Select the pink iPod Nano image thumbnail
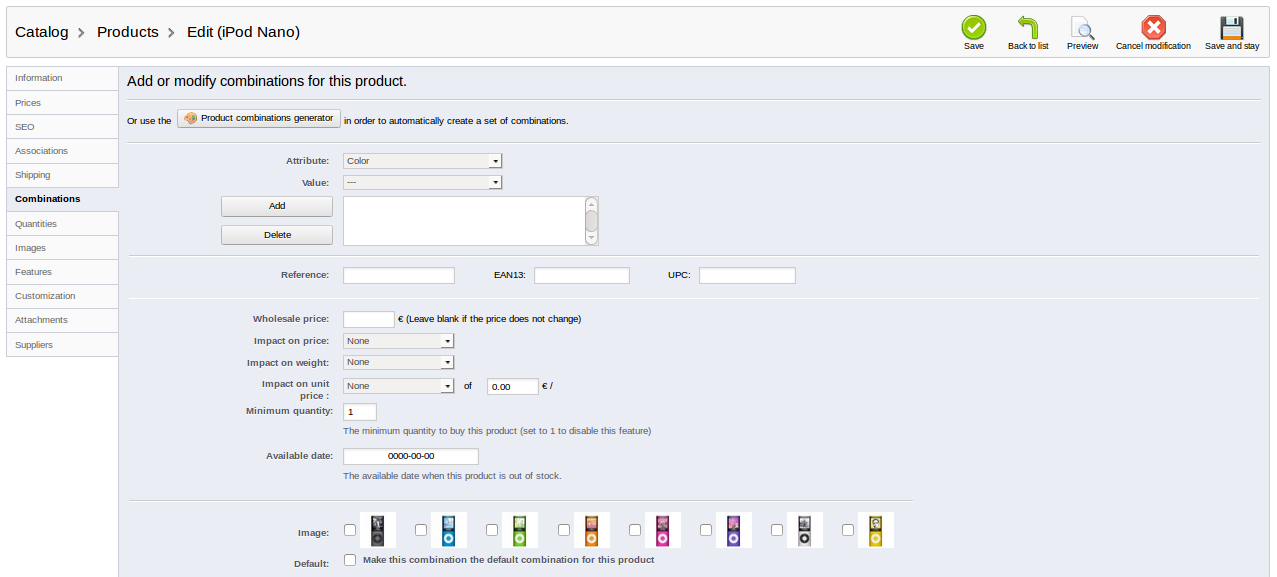The width and height of the screenshot is (1277, 577). coord(662,530)
